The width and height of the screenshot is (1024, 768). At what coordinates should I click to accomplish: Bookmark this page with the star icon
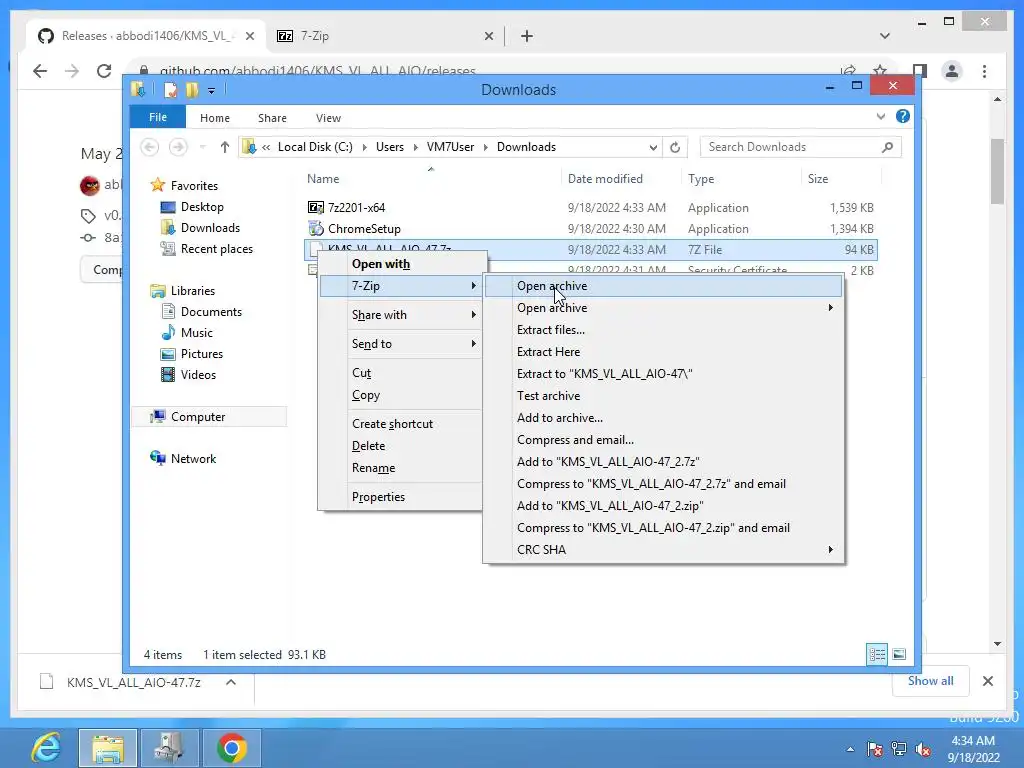pos(880,71)
